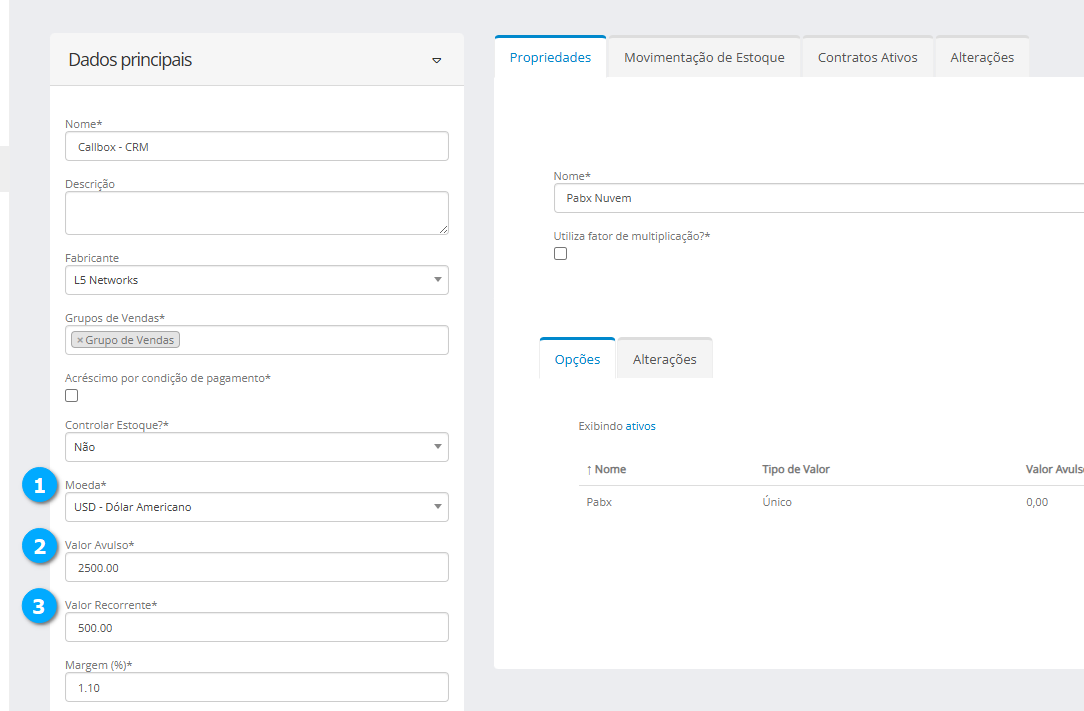Focus the Margem (%) input field
The width and height of the screenshot is (1084, 711).
click(x=256, y=688)
